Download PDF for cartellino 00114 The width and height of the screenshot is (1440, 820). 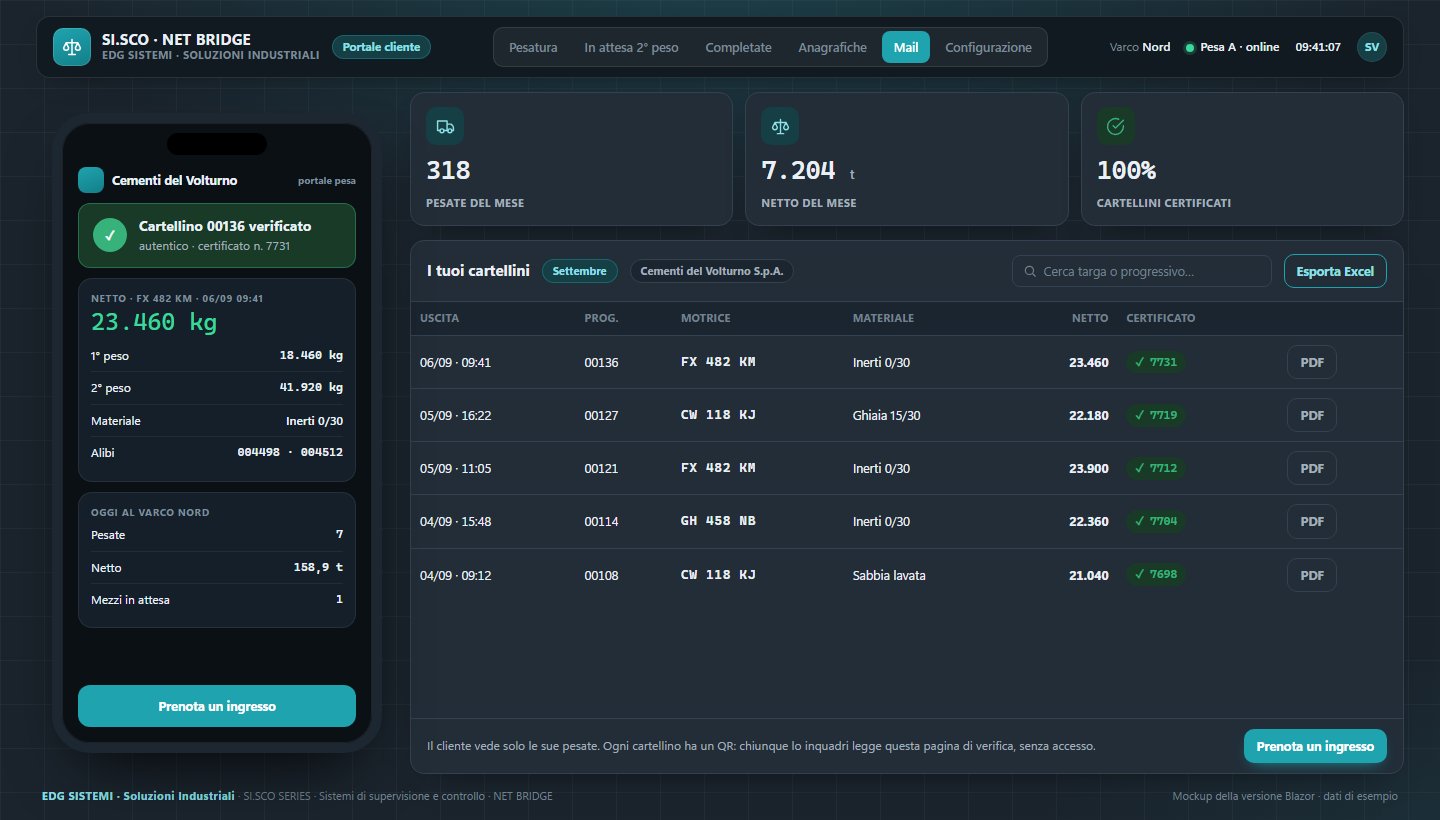[1312, 521]
